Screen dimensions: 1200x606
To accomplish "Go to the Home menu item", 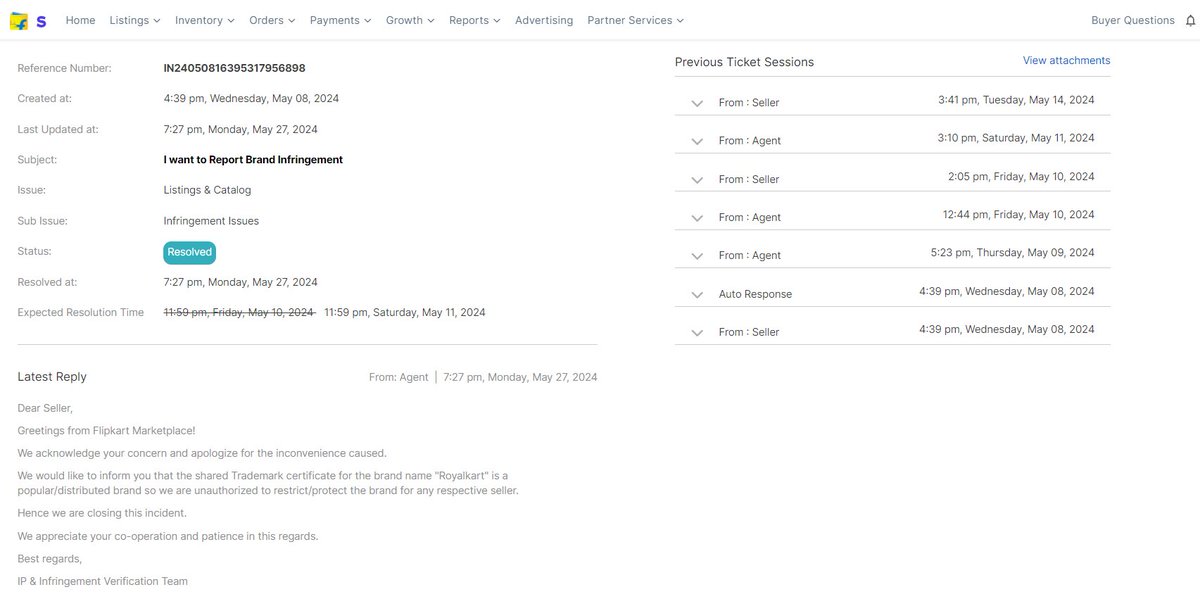I will [80, 20].
